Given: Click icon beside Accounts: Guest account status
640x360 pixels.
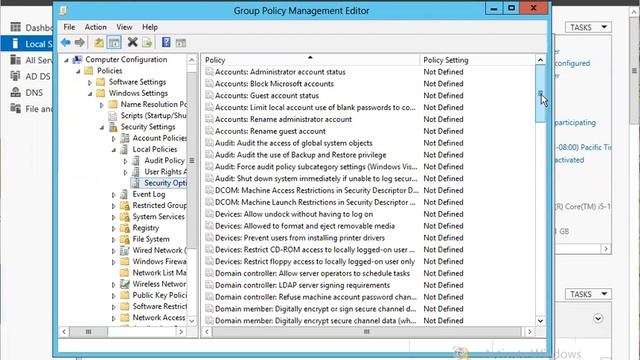Looking at the screenshot, I should tap(209, 96).
